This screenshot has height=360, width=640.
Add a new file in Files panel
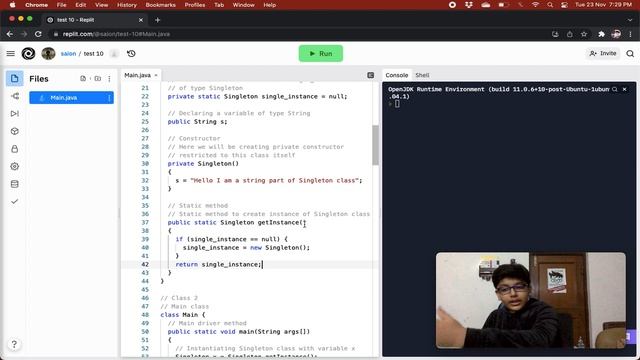pyautogui.click(x=83, y=78)
